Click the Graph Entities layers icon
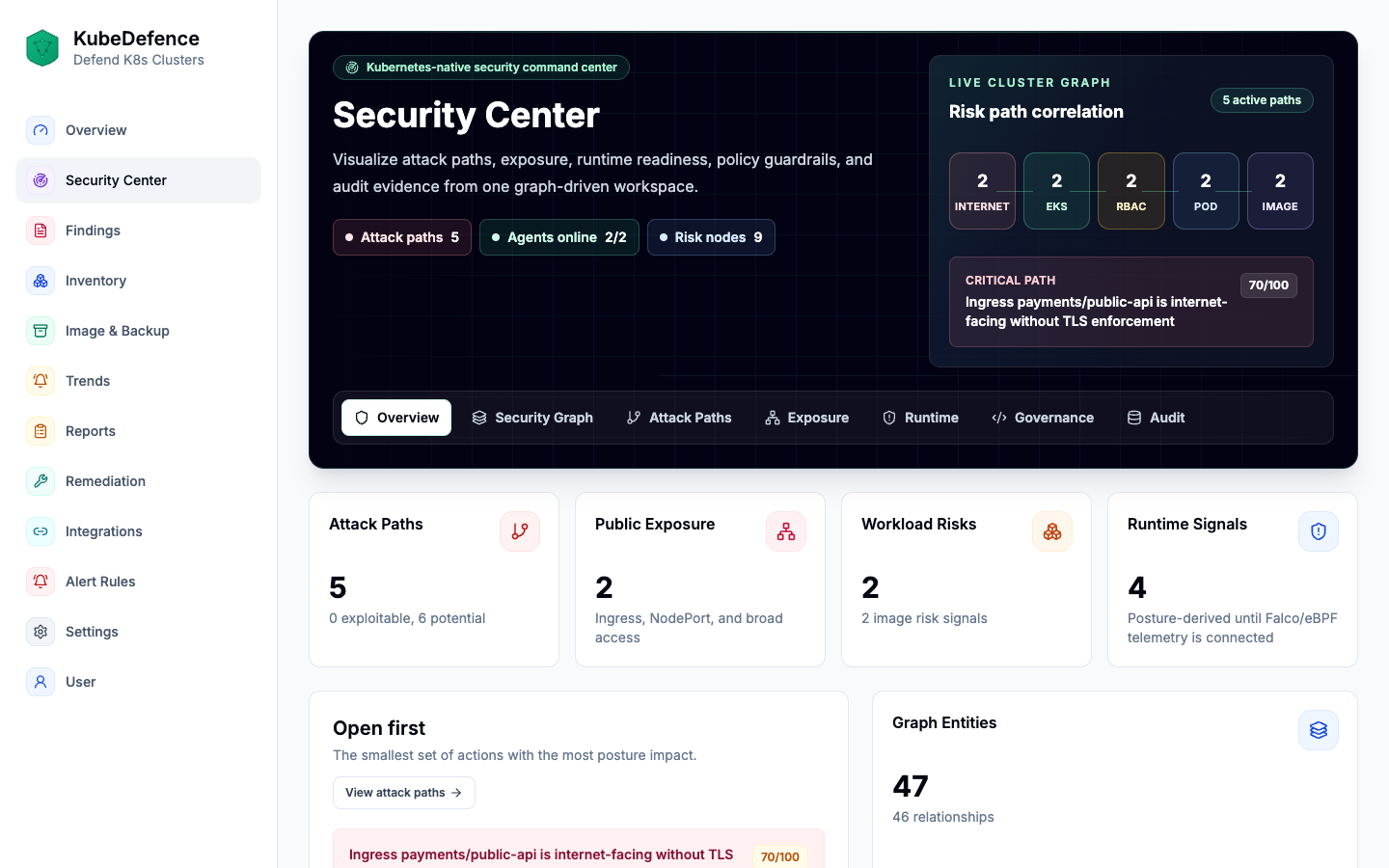 [x=1319, y=730]
